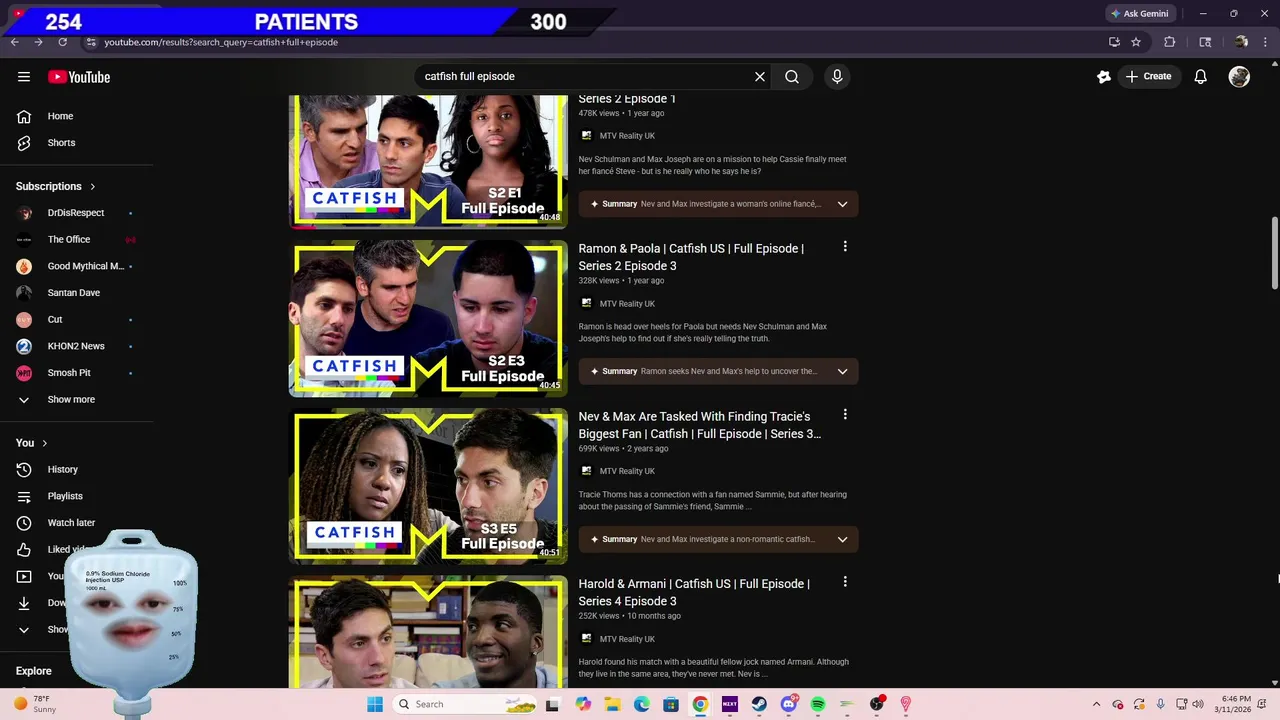Open MTV Reality UK channel under Ramon & Paola
The image size is (1280, 720).
click(627, 304)
